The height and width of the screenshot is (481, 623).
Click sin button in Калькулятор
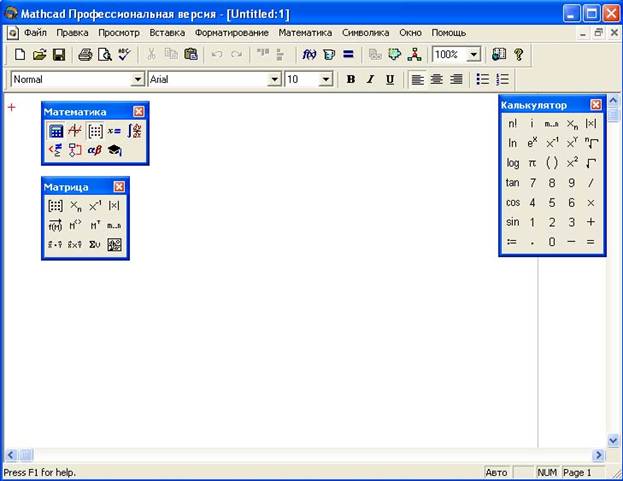coord(513,222)
